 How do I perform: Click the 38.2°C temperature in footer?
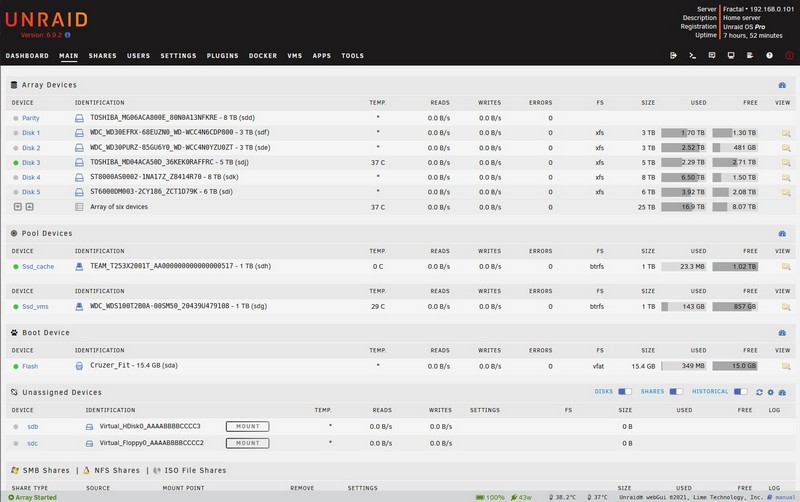[x=562, y=497]
